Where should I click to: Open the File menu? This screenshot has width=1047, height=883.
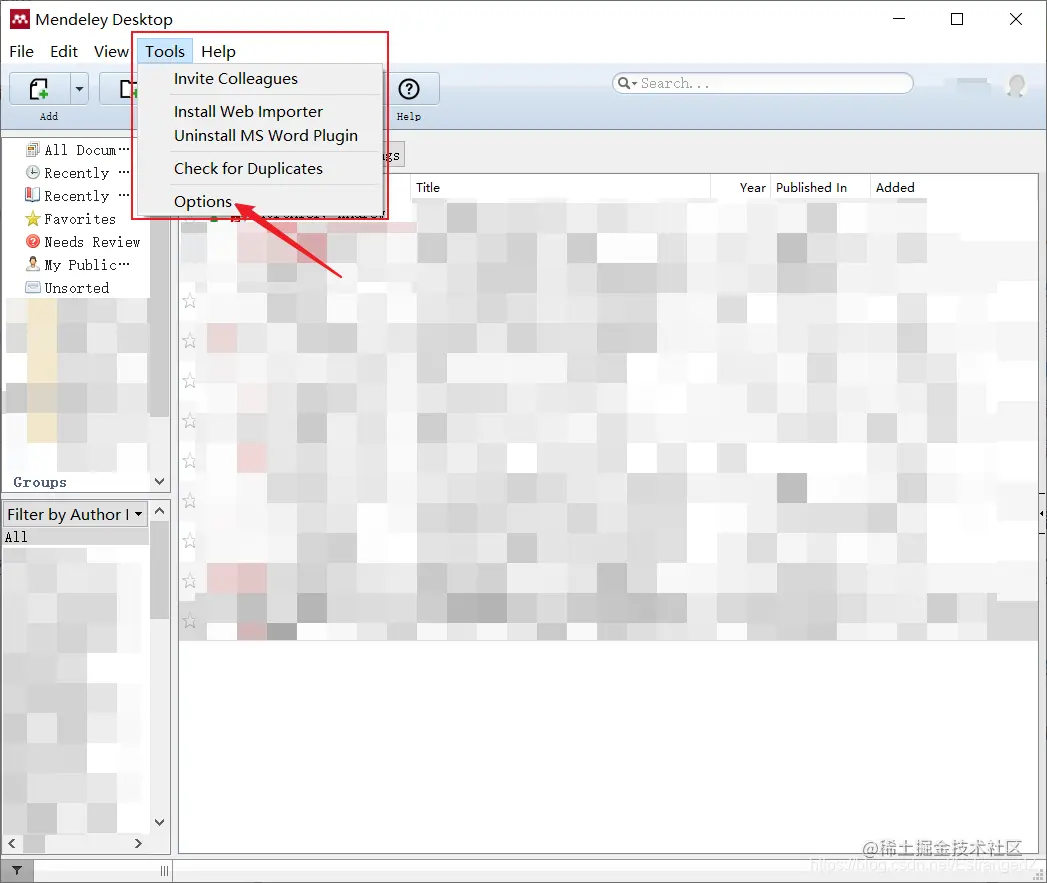pos(21,51)
